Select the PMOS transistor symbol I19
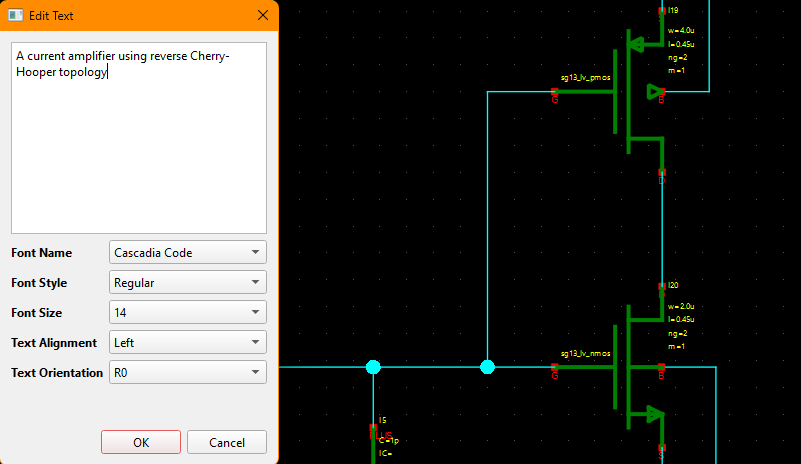This screenshot has height=464, width=801. [x=630, y=92]
